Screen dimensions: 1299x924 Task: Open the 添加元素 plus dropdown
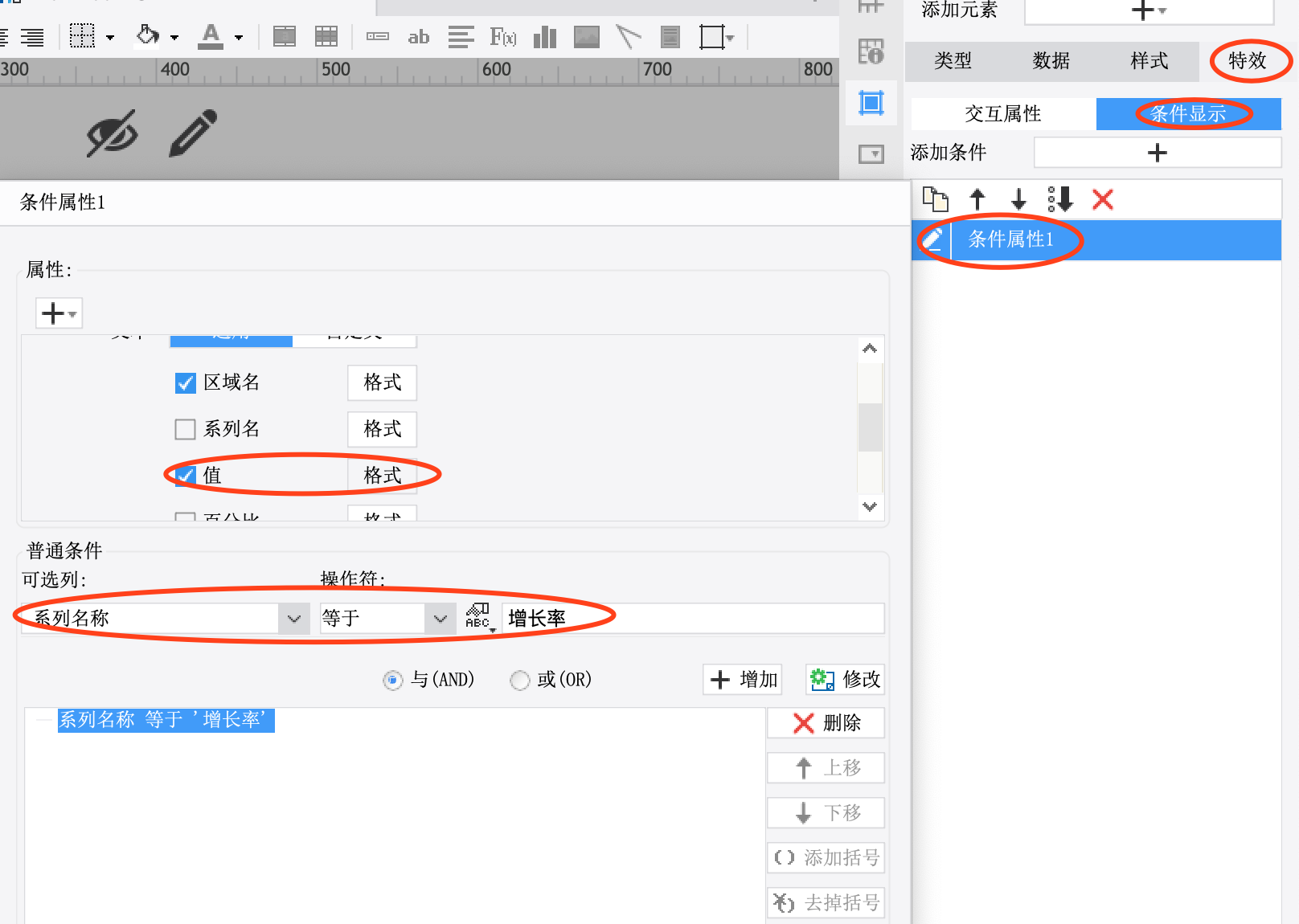click(x=1149, y=11)
